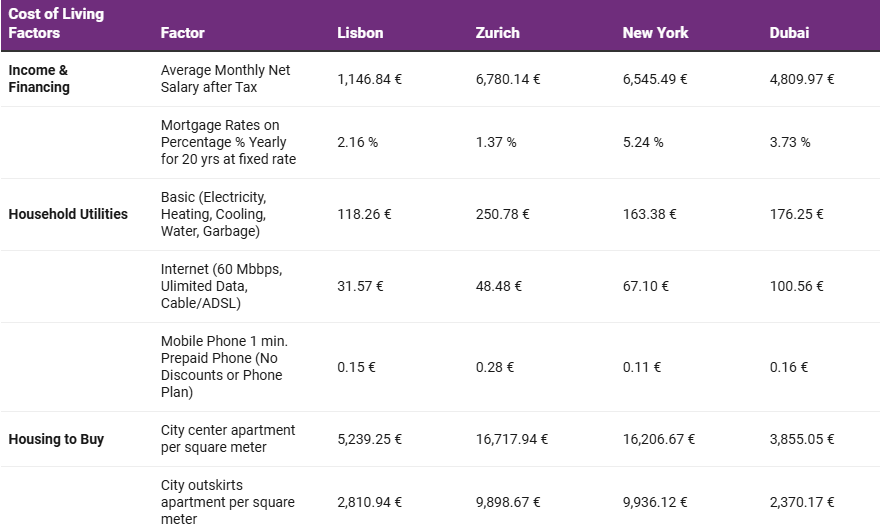The height and width of the screenshot is (524, 880).
Task: Click Lisbon's average salary 1,146.84 €
Action: click(x=369, y=79)
